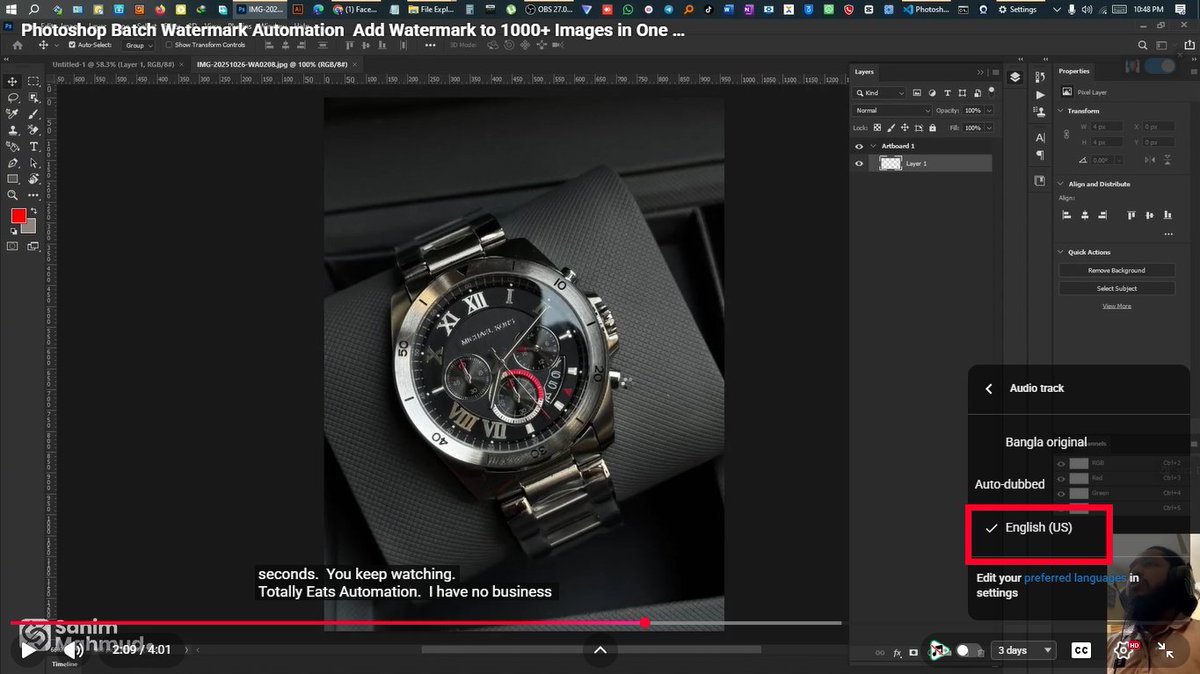
Task: Select Bangla original audio track
Action: (1046, 442)
